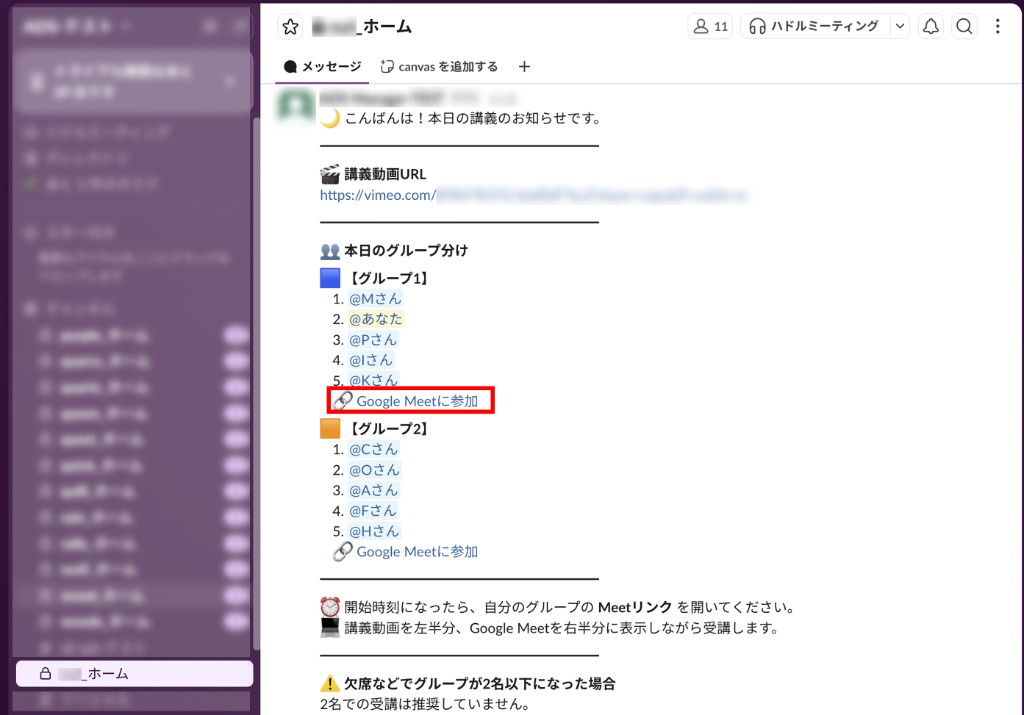Click the highlighted @あなた mention

376,318
